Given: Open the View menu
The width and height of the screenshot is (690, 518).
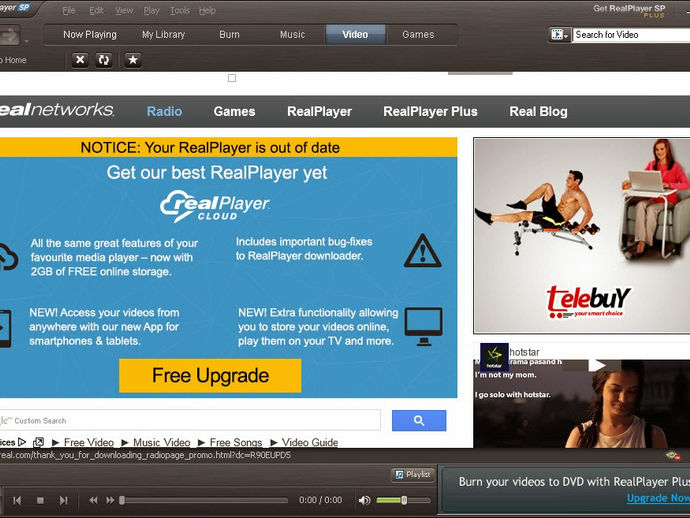Looking at the screenshot, I should point(124,11).
